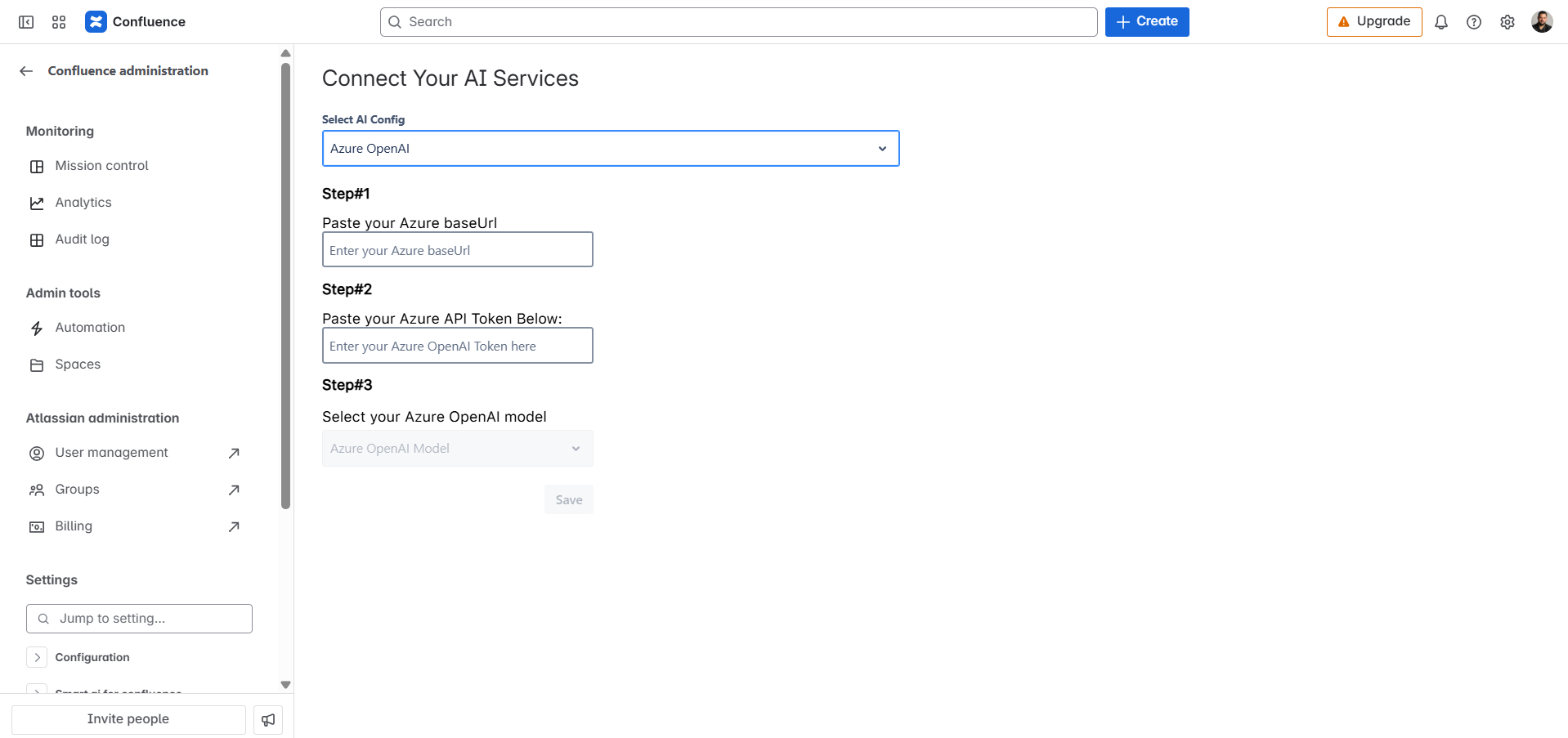Open the Automation admin tool
Viewport: 1568px width, 738px height.
(90, 328)
